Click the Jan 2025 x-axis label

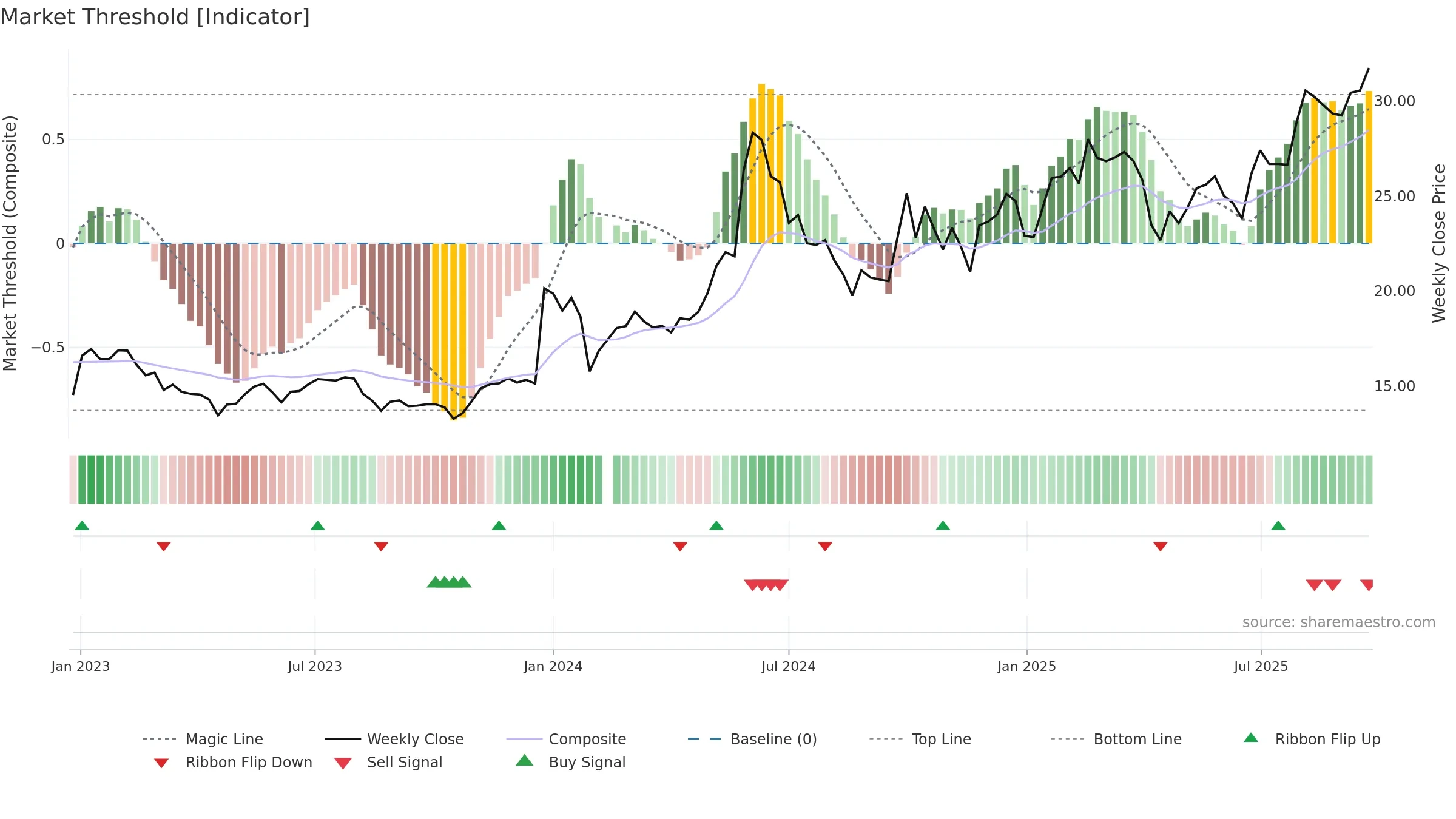[1027, 667]
